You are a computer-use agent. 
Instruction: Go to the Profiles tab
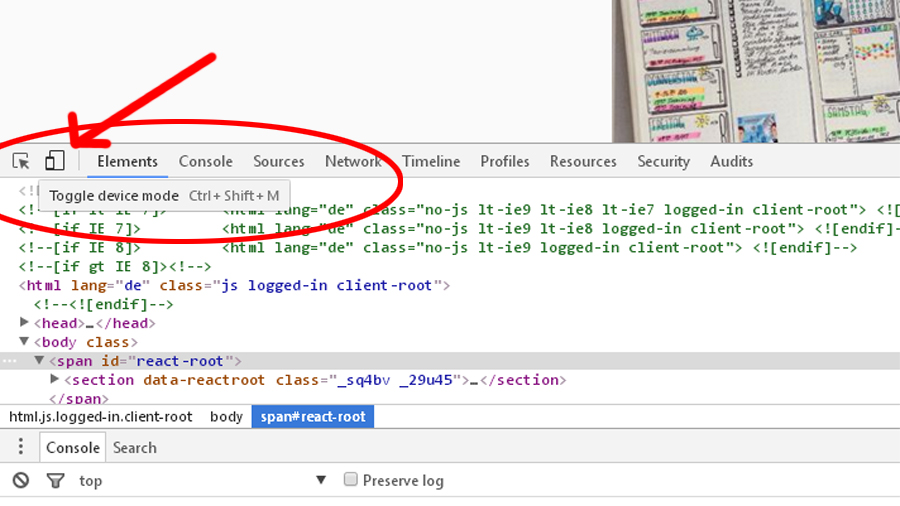pyautogui.click(x=505, y=162)
